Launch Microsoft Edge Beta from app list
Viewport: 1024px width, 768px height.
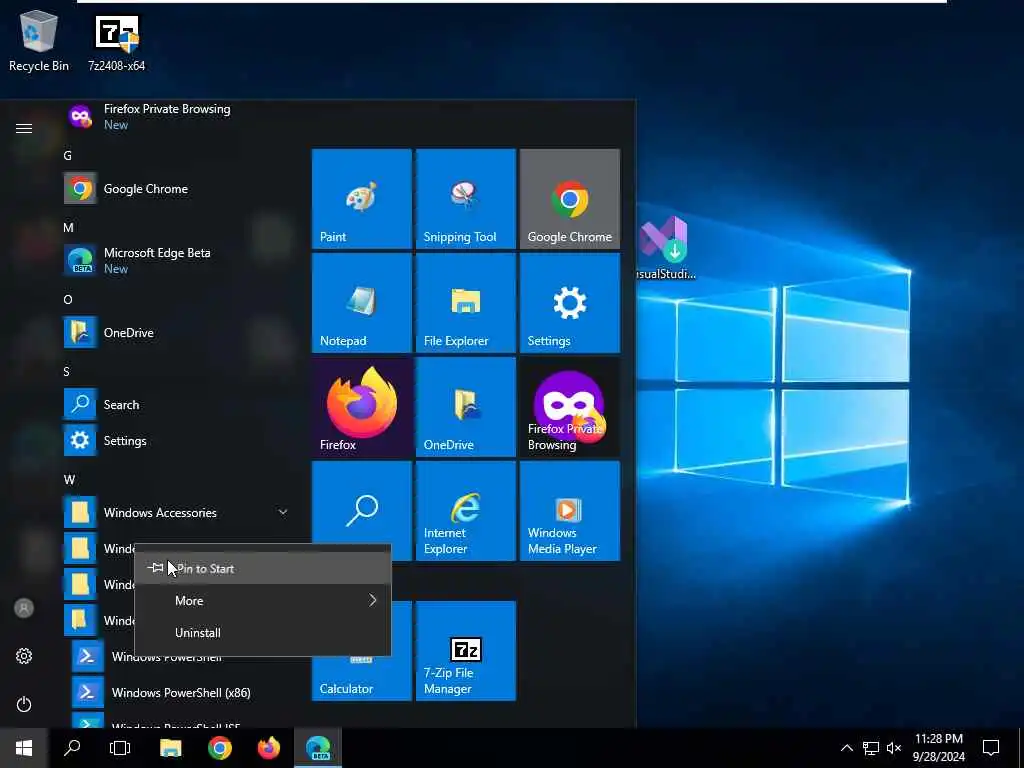click(x=176, y=261)
